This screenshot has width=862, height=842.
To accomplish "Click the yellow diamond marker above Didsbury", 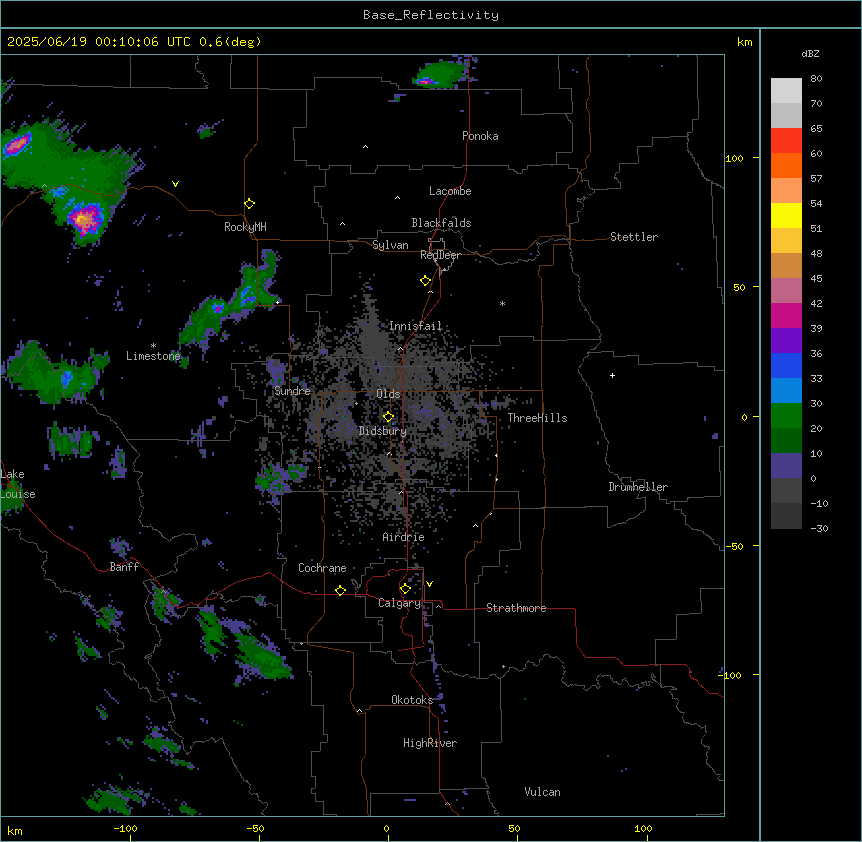I will coord(388,417).
